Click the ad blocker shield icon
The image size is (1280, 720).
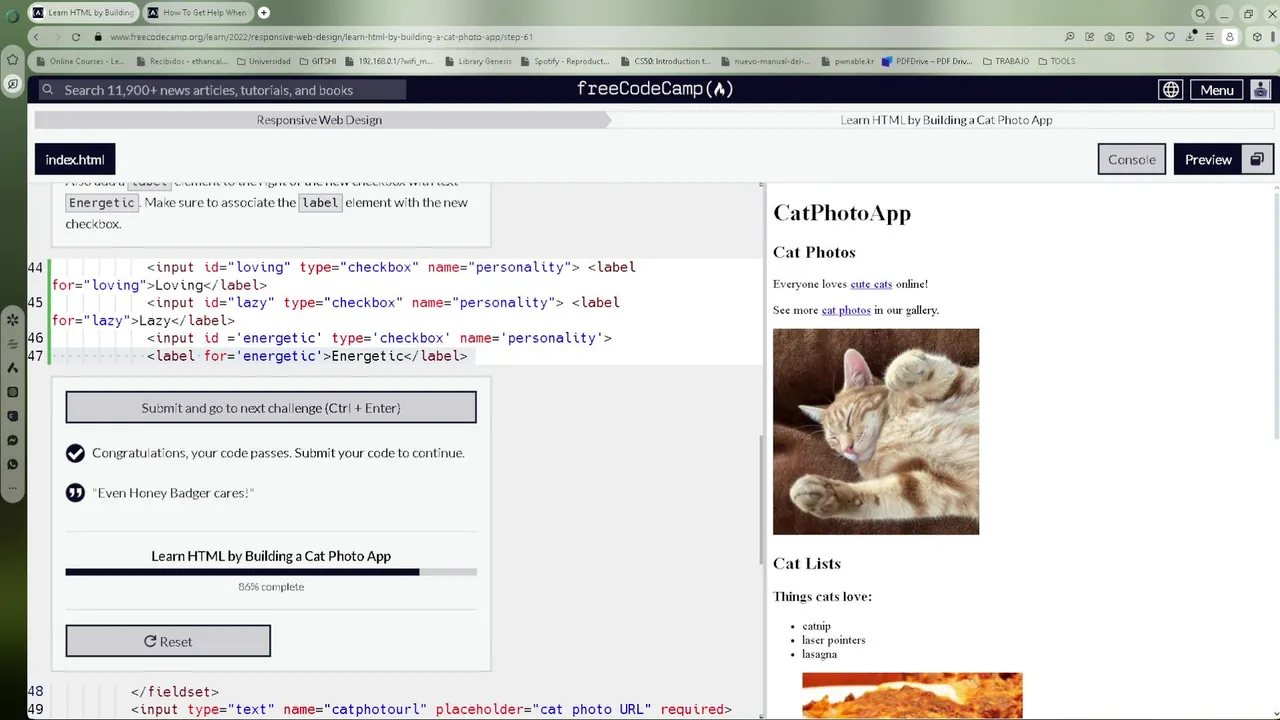point(1130,37)
